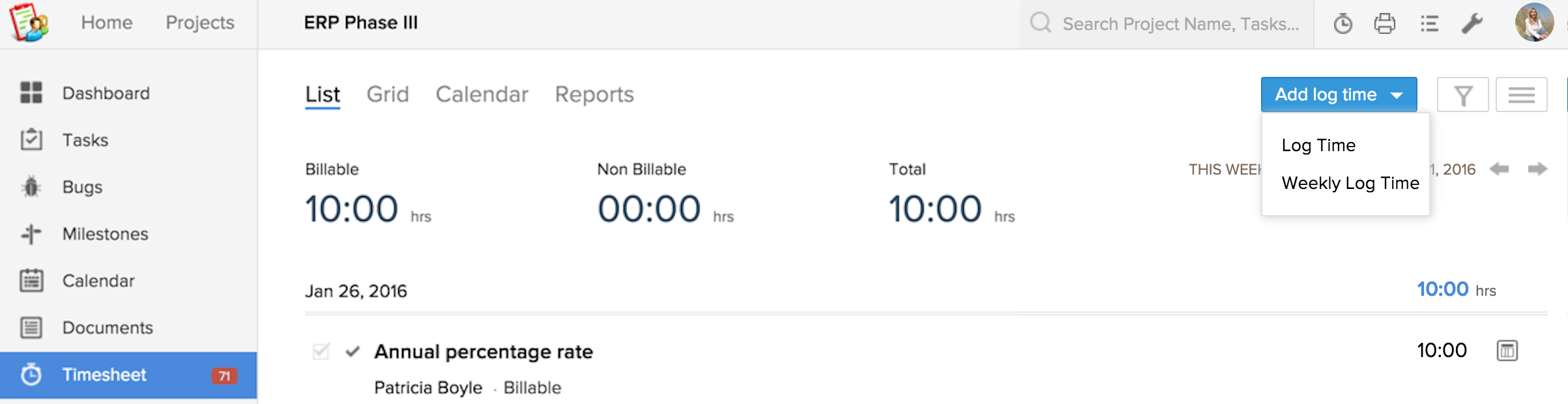The image size is (1568, 404).
Task: Click the timer stopwatch icon in top bar
Action: [1343, 24]
